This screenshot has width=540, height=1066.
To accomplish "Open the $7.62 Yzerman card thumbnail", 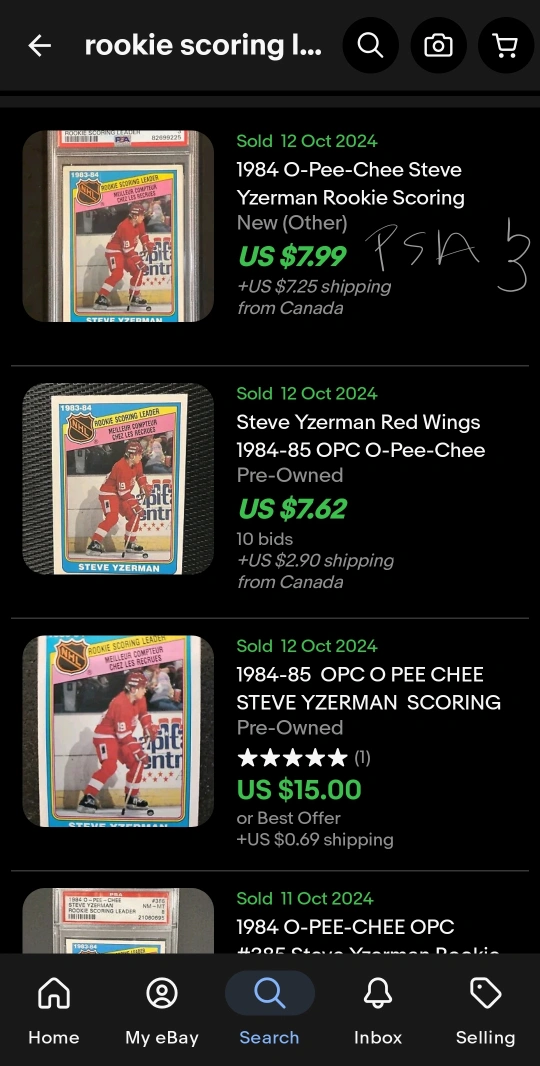I will (118, 479).
